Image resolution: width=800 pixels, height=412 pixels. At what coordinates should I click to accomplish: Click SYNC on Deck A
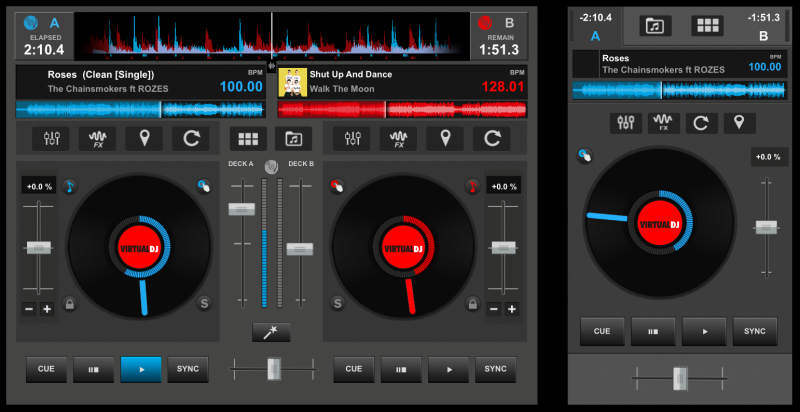pos(188,369)
